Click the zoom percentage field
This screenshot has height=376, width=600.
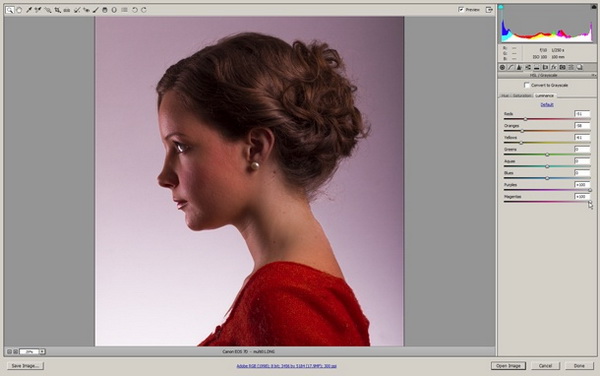click(x=29, y=352)
